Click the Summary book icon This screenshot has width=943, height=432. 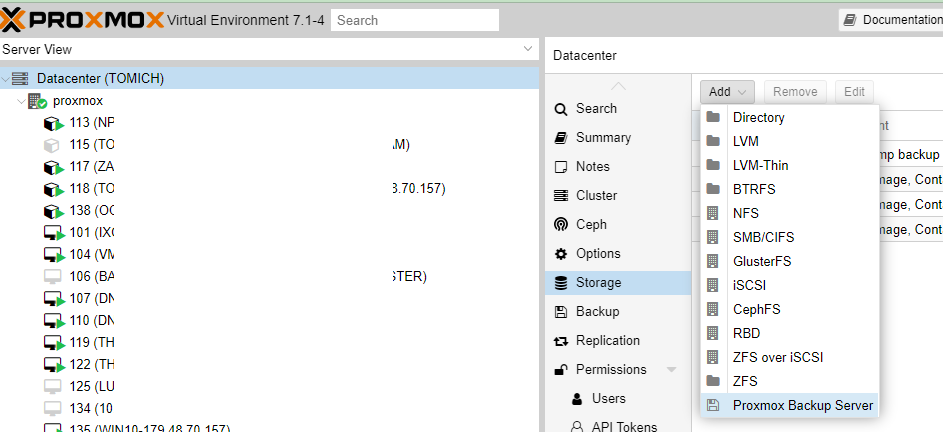click(x=561, y=138)
